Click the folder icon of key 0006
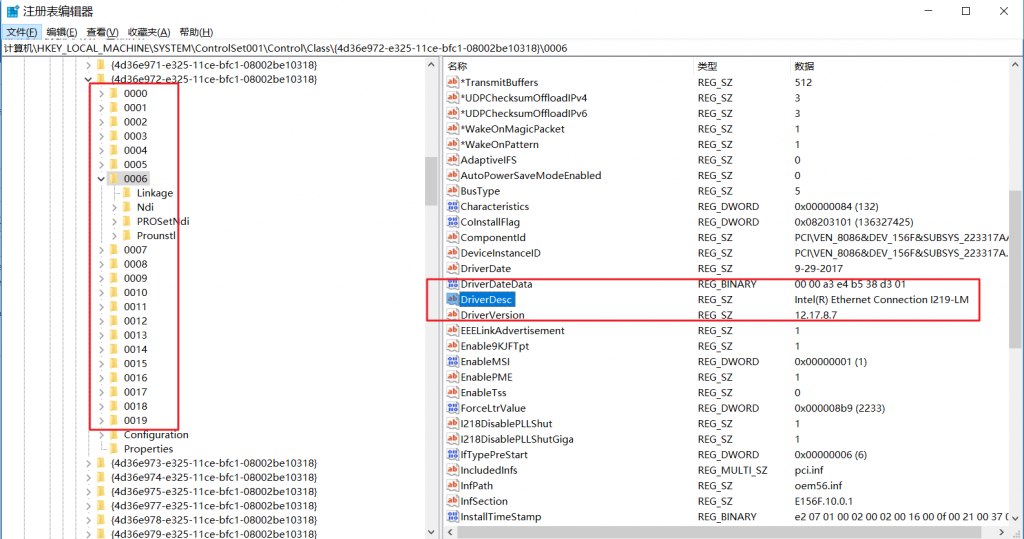This screenshot has height=539, width=1024. (113, 179)
